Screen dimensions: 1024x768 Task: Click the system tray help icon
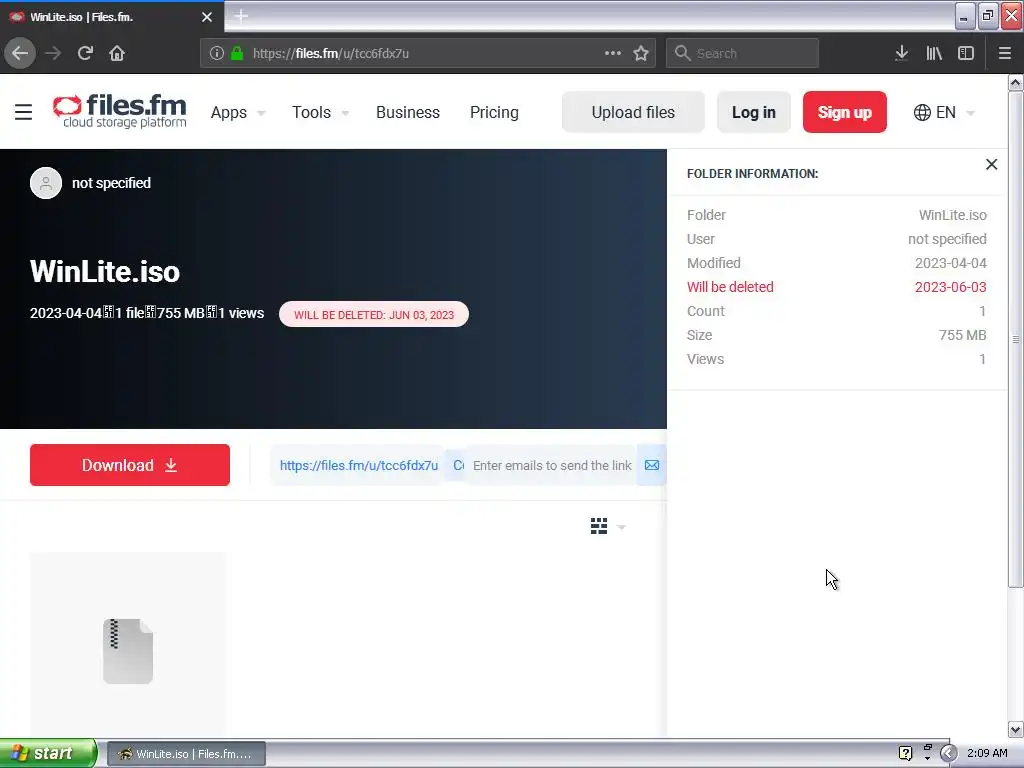pyautogui.click(x=905, y=753)
